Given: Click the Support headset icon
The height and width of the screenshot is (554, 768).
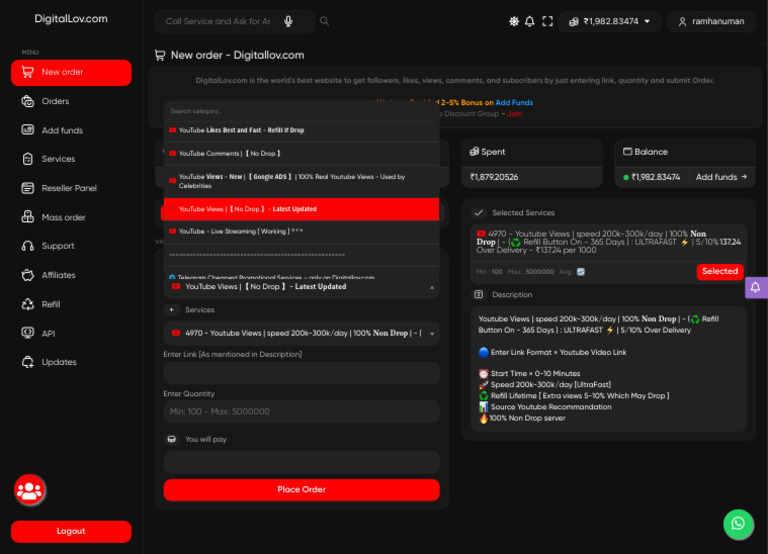Looking at the screenshot, I should pyautogui.click(x=27, y=246).
